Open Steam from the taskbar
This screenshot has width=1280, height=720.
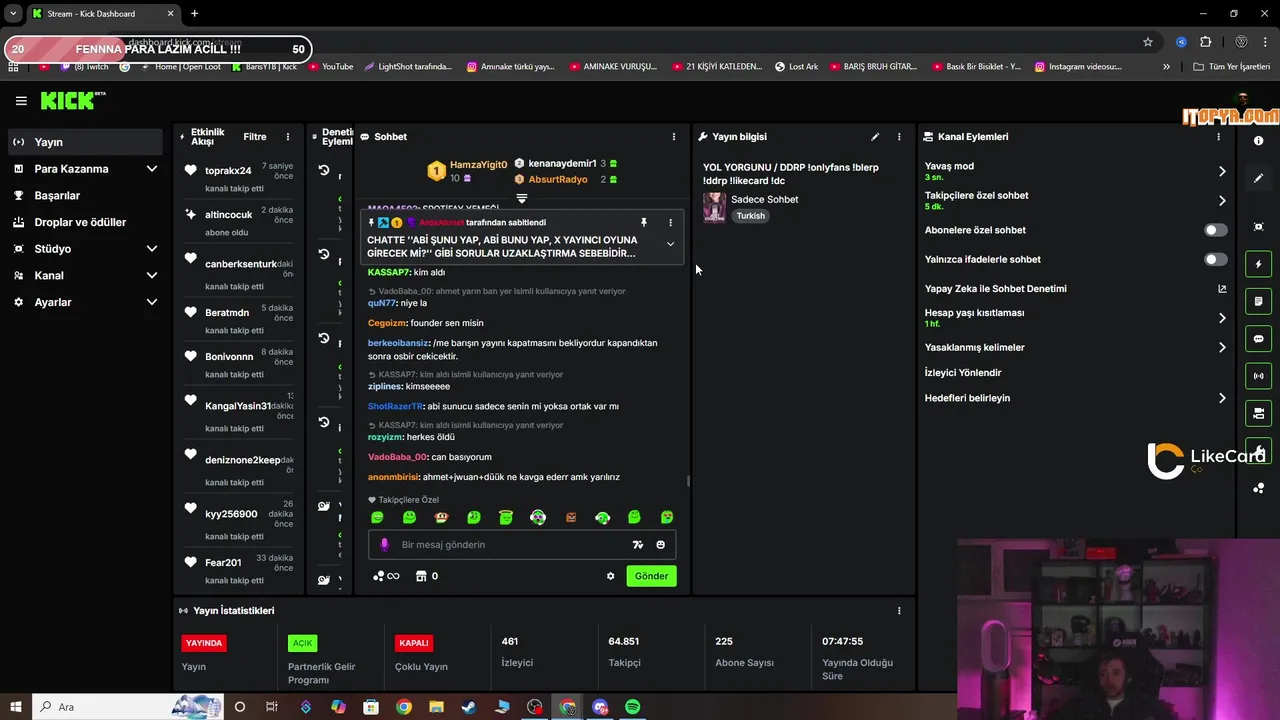(x=468, y=707)
